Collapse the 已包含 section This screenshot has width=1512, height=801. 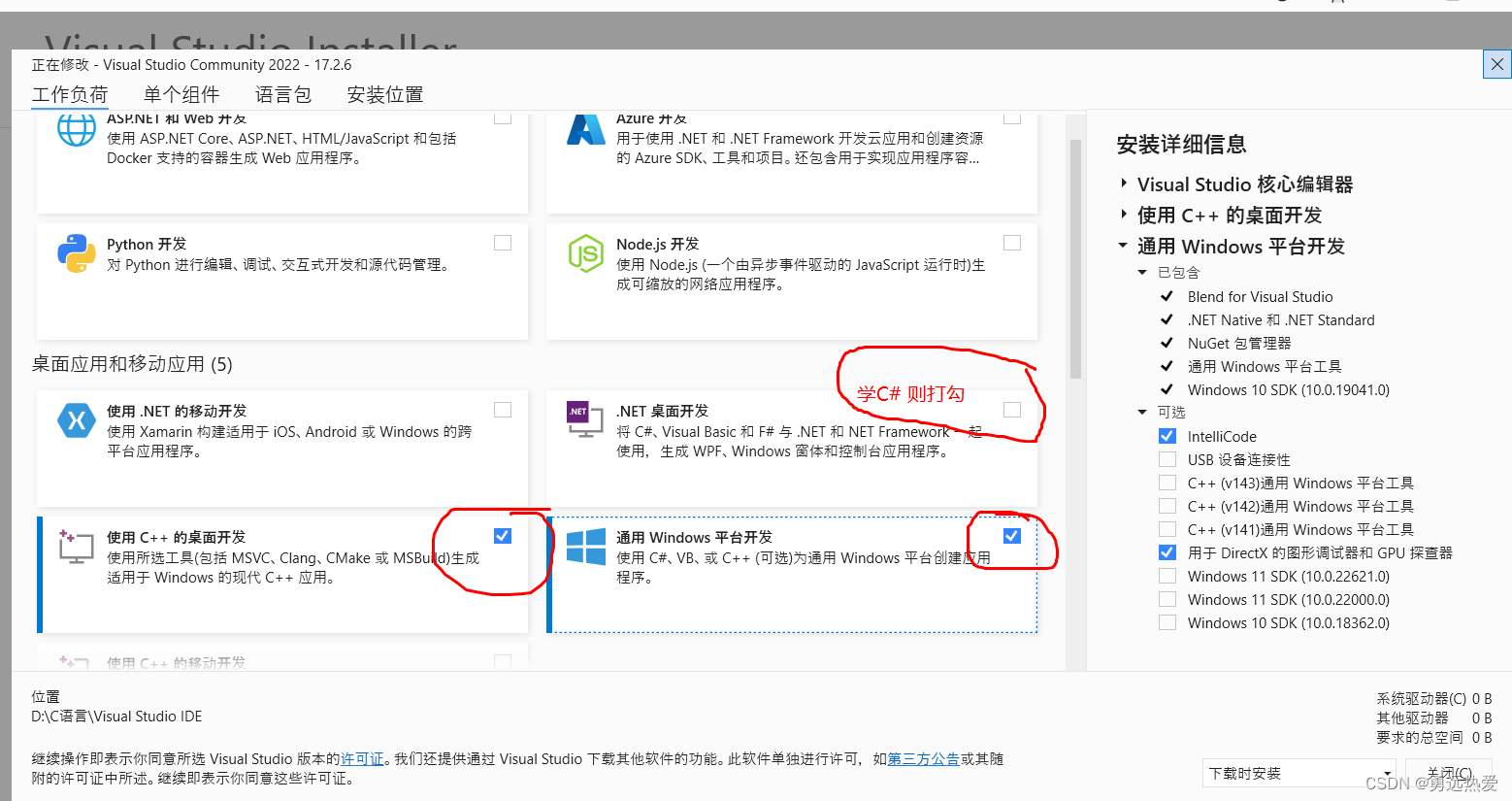(x=1142, y=273)
